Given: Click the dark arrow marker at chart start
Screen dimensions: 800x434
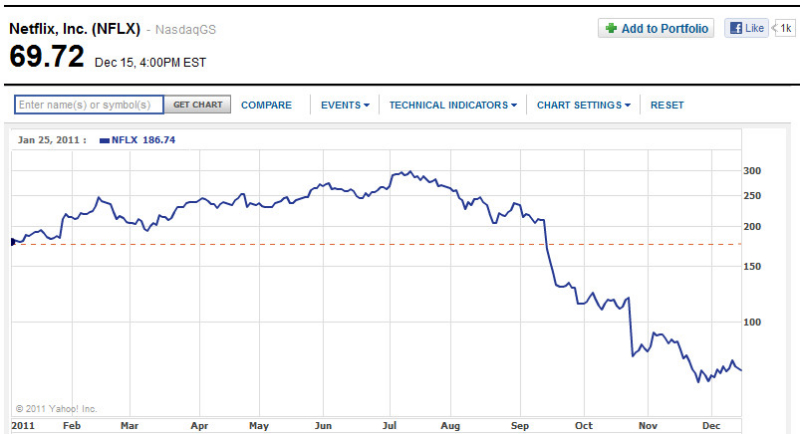Looking at the screenshot, I should (13, 242).
